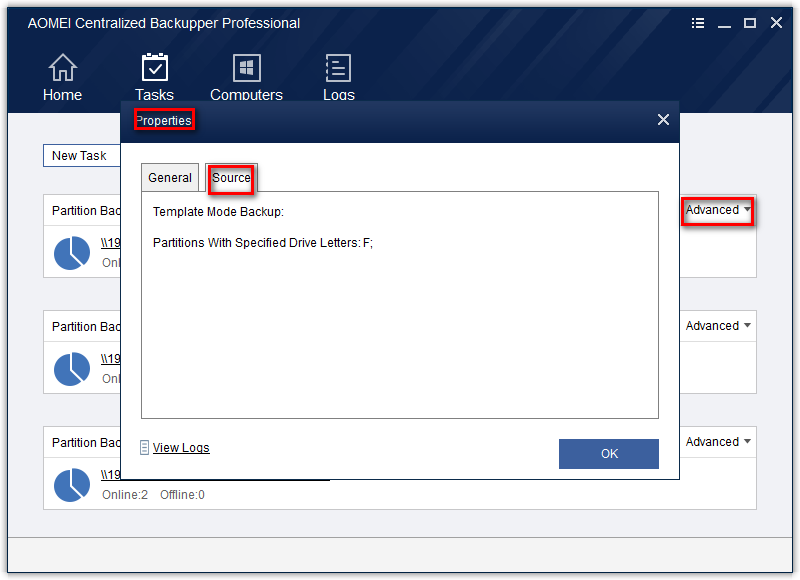
Task: Click the second Partition Backup pie icon
Action: [72, 368]
